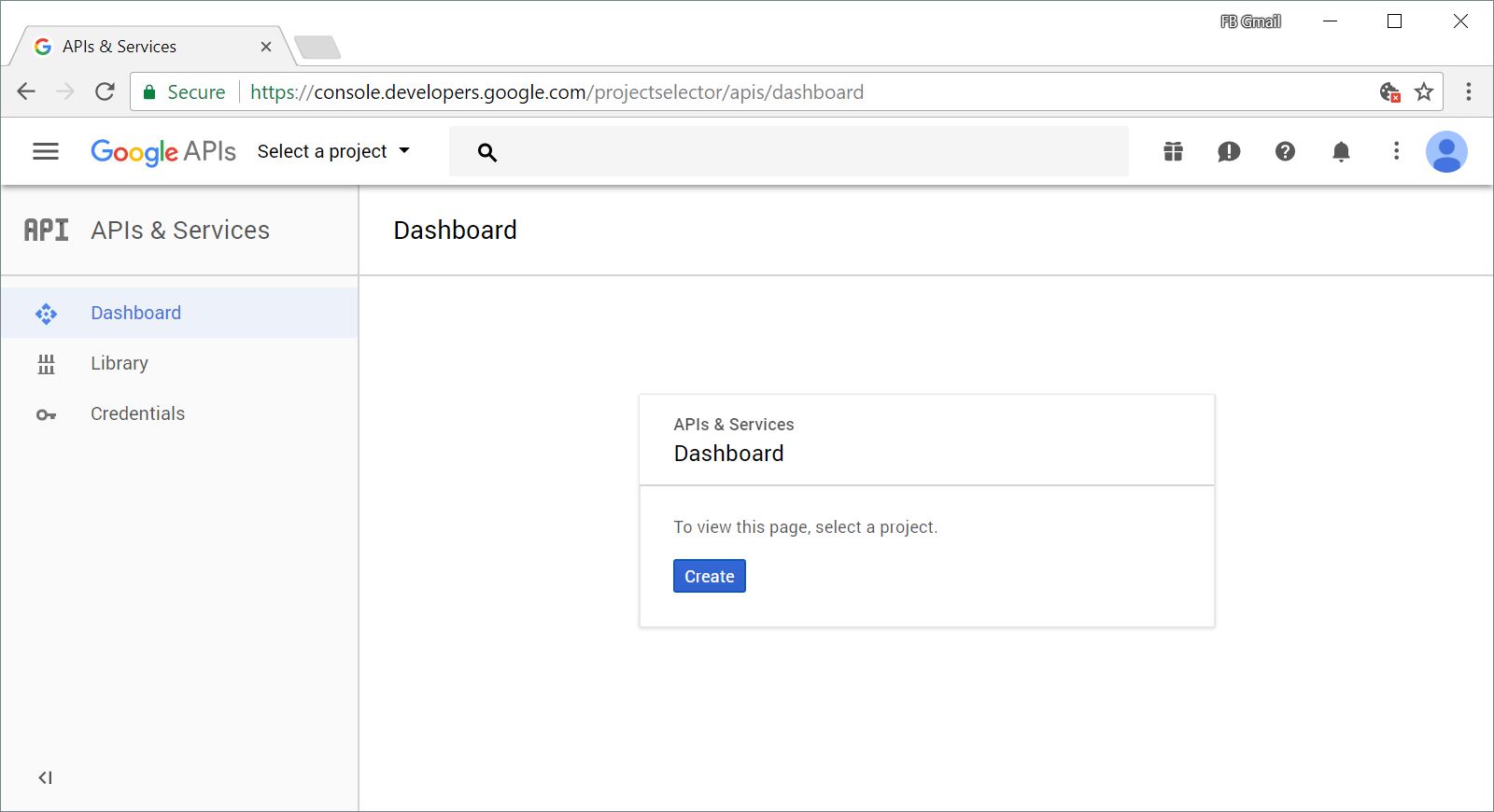1494x812 pixels.
Task: Open the gift free trial icon
Action: coord(1174,151)
